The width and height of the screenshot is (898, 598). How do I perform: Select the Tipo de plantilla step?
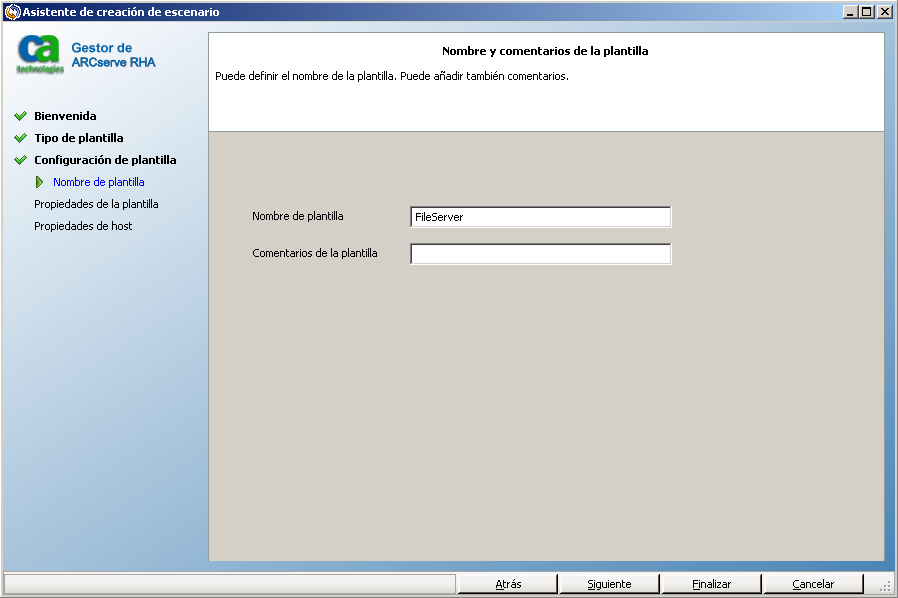(x=78, y=138)
